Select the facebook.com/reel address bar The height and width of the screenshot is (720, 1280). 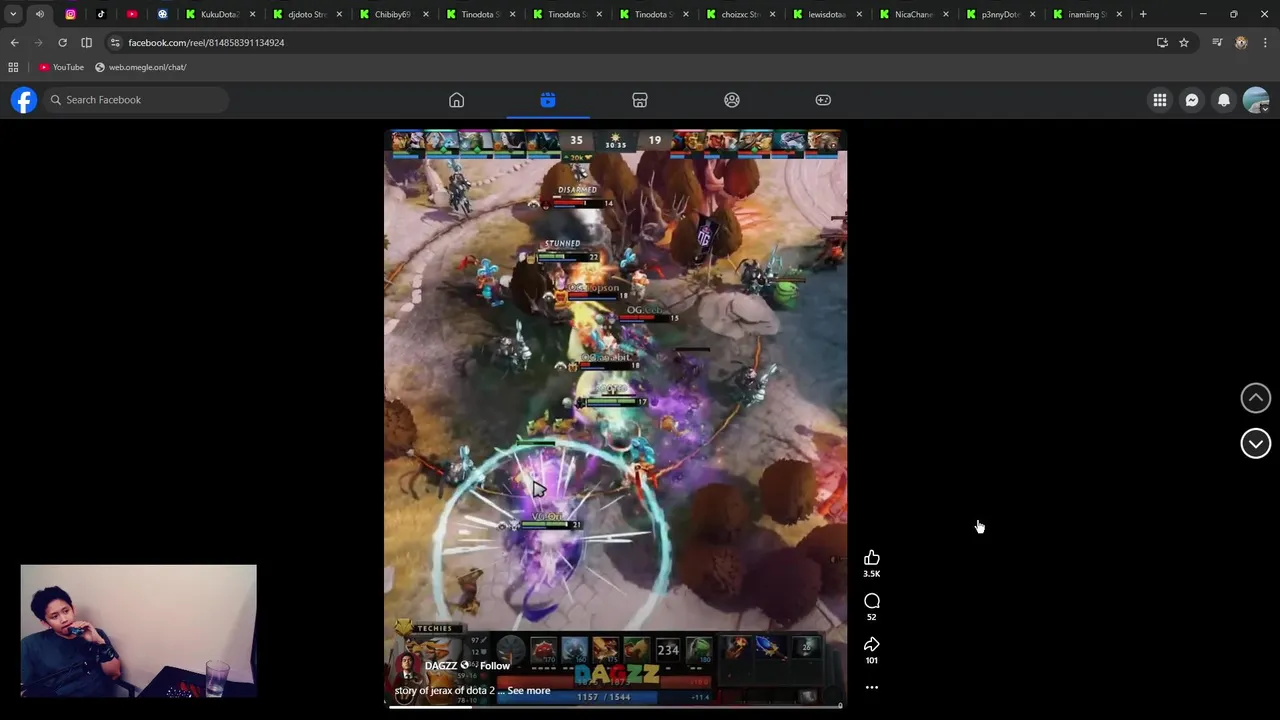pyautogui.click(x=206, y=43)
